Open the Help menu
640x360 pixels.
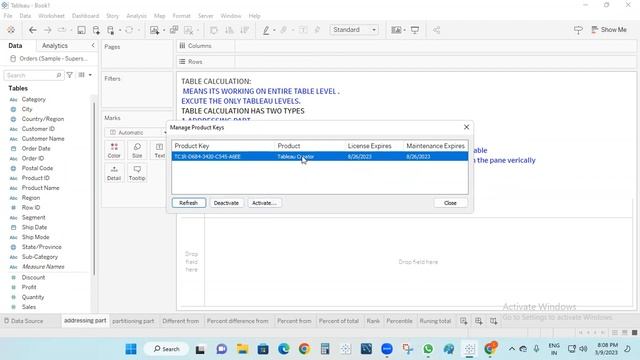(254, 16)
